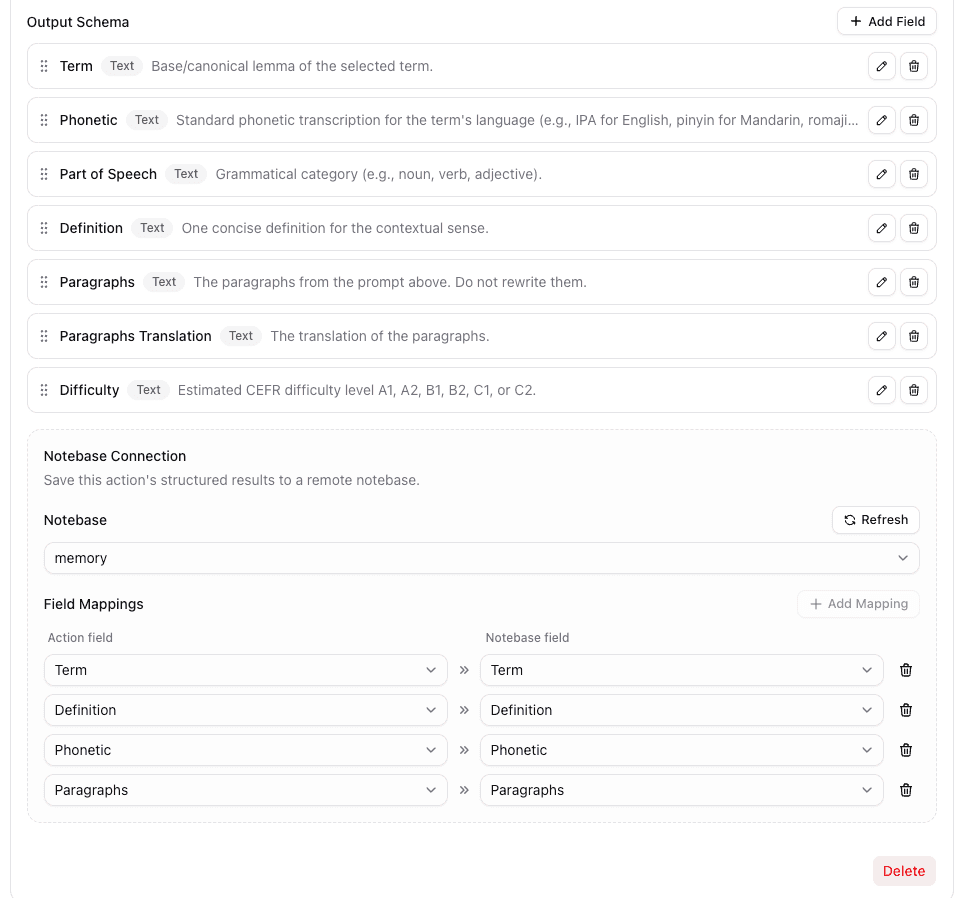Delete the Paragraphs output field
The height and width of the screenshot is (898, 965).
913,282
